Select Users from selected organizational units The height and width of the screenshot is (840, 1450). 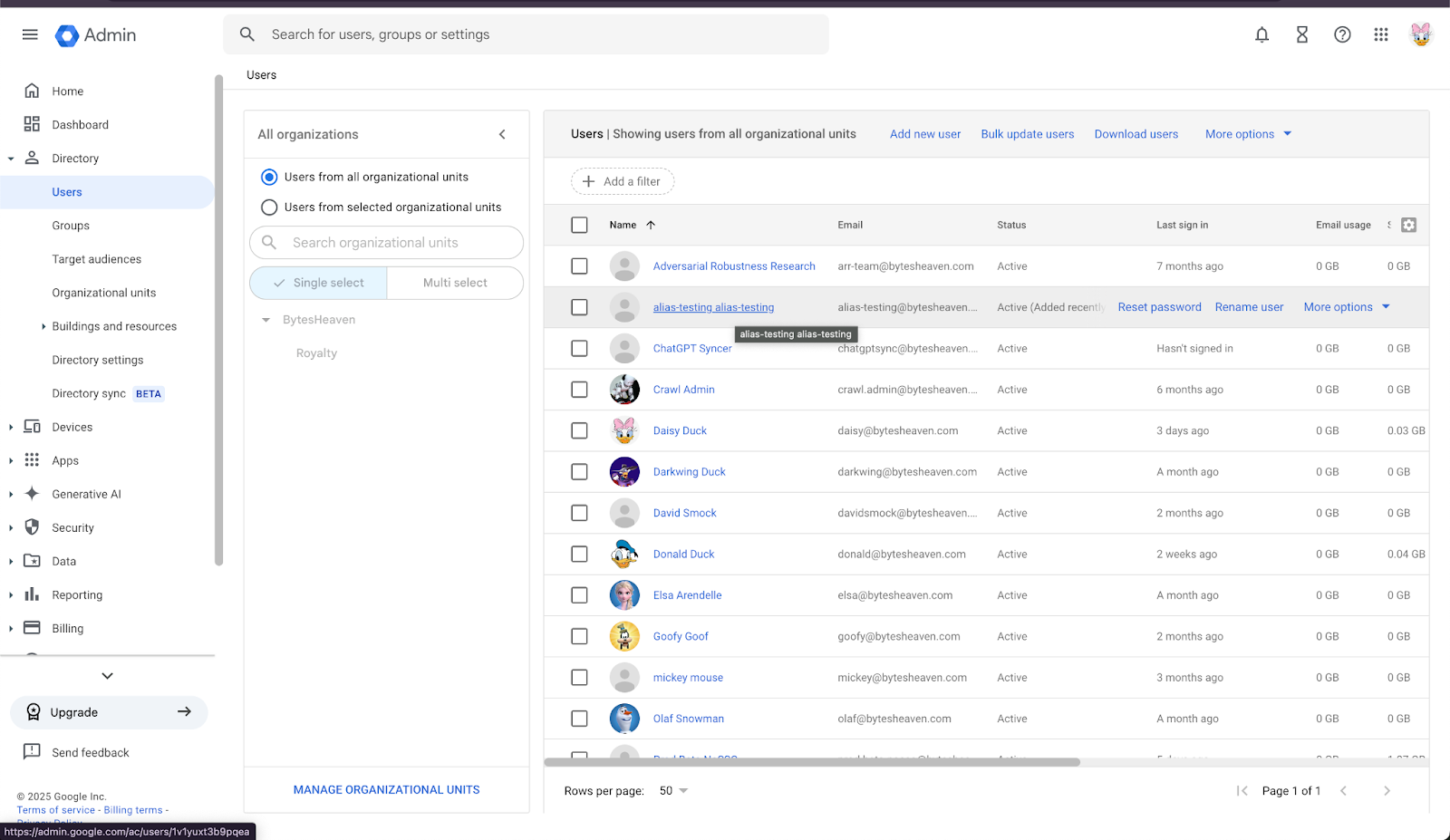[x=269, y=208]
